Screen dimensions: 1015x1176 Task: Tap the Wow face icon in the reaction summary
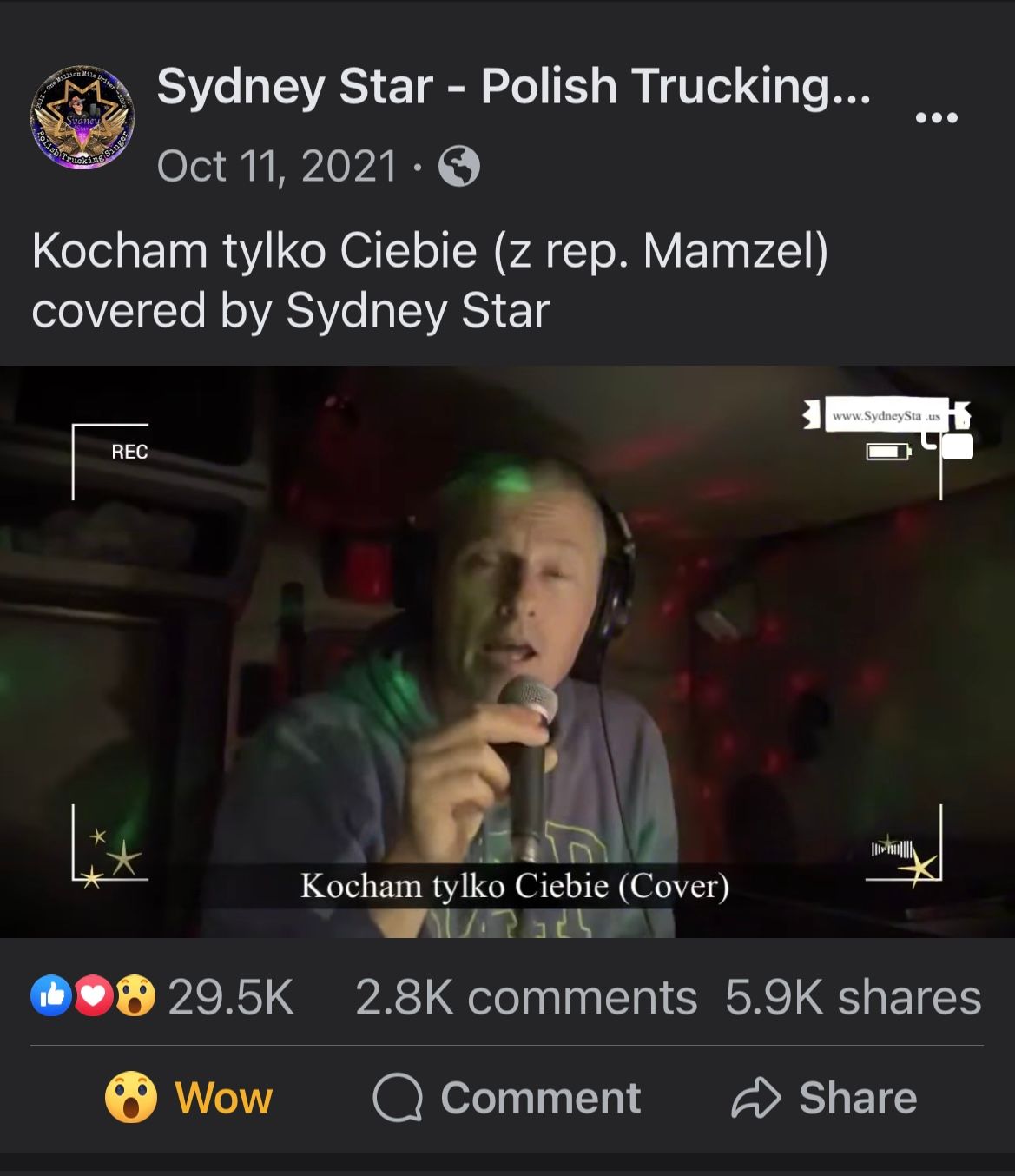click(135, 996)
